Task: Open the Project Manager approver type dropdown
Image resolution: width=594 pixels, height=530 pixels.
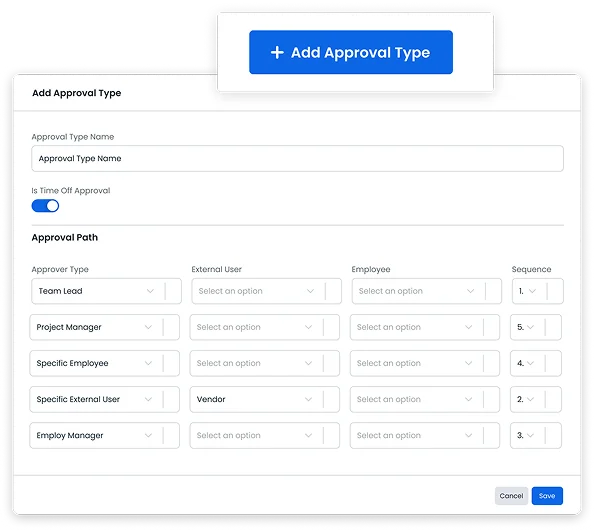Action: (x=105, y=327)
